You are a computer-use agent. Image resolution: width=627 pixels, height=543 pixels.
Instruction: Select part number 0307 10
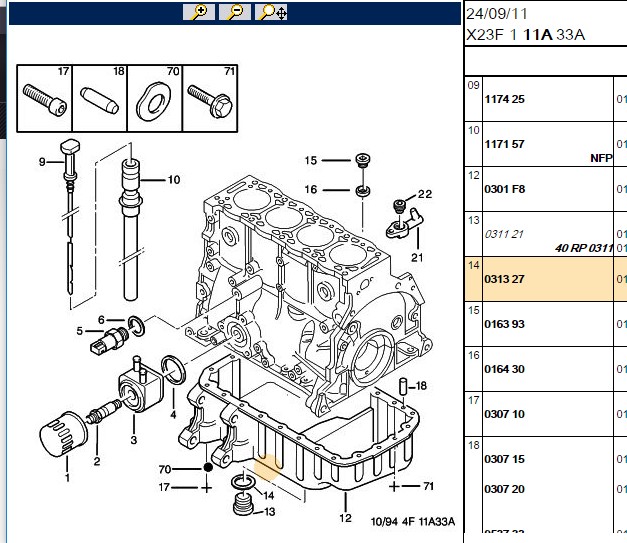504,414
